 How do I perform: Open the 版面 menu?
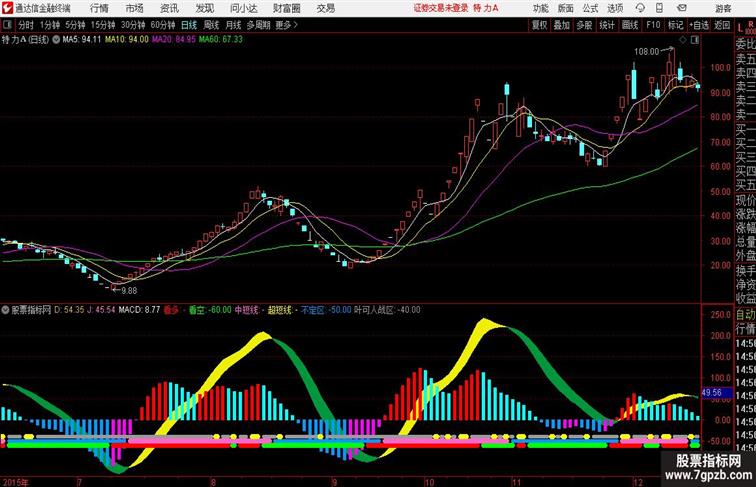566,8
